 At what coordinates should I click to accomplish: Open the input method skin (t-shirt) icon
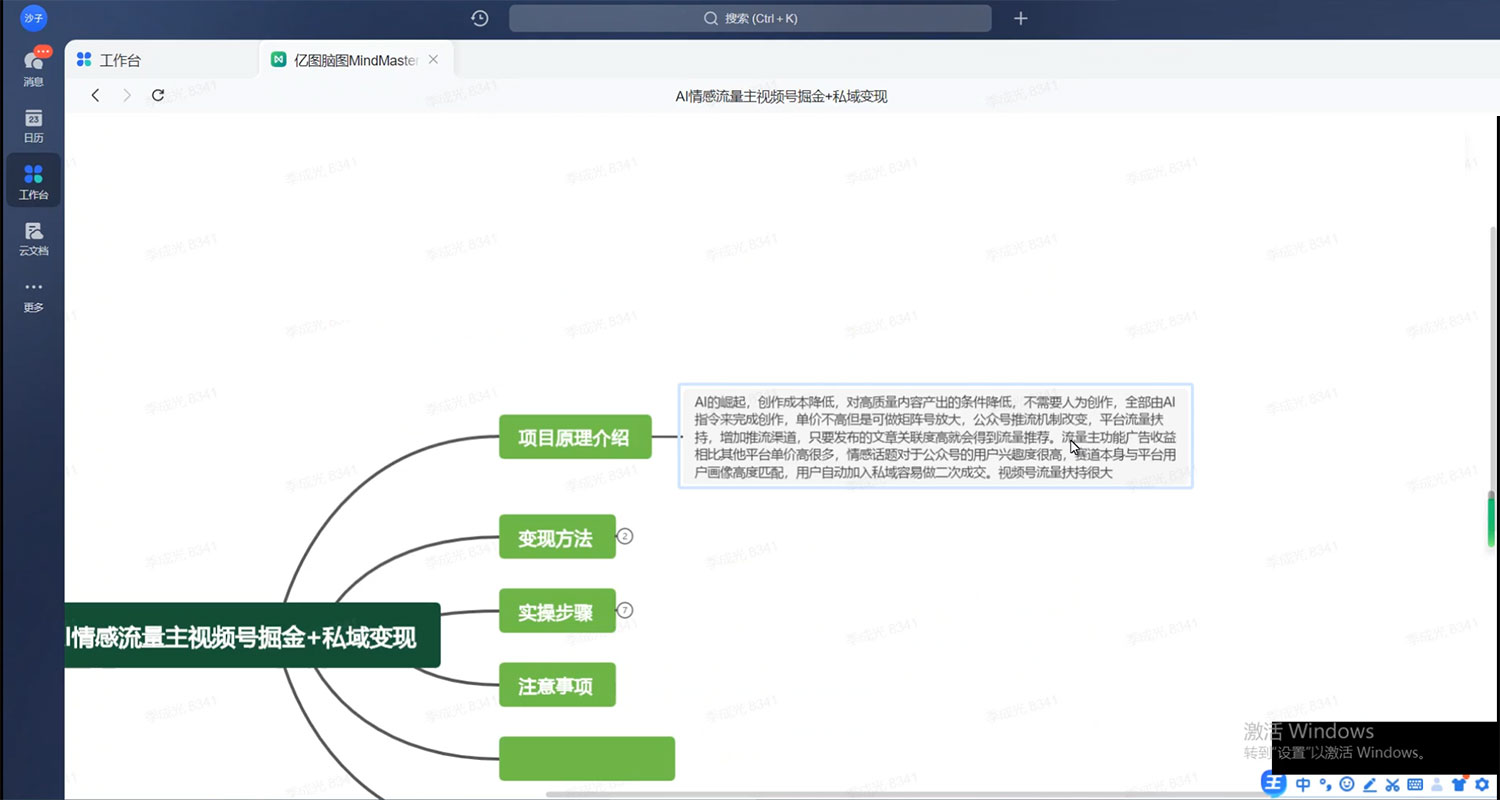point(1459,785)
